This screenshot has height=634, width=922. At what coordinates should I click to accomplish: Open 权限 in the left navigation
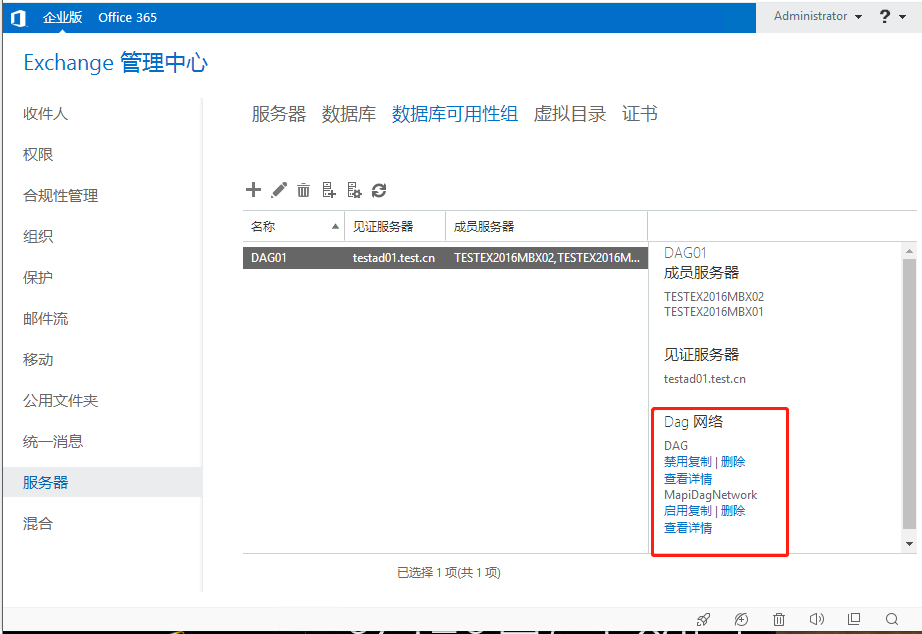point(38,155)
